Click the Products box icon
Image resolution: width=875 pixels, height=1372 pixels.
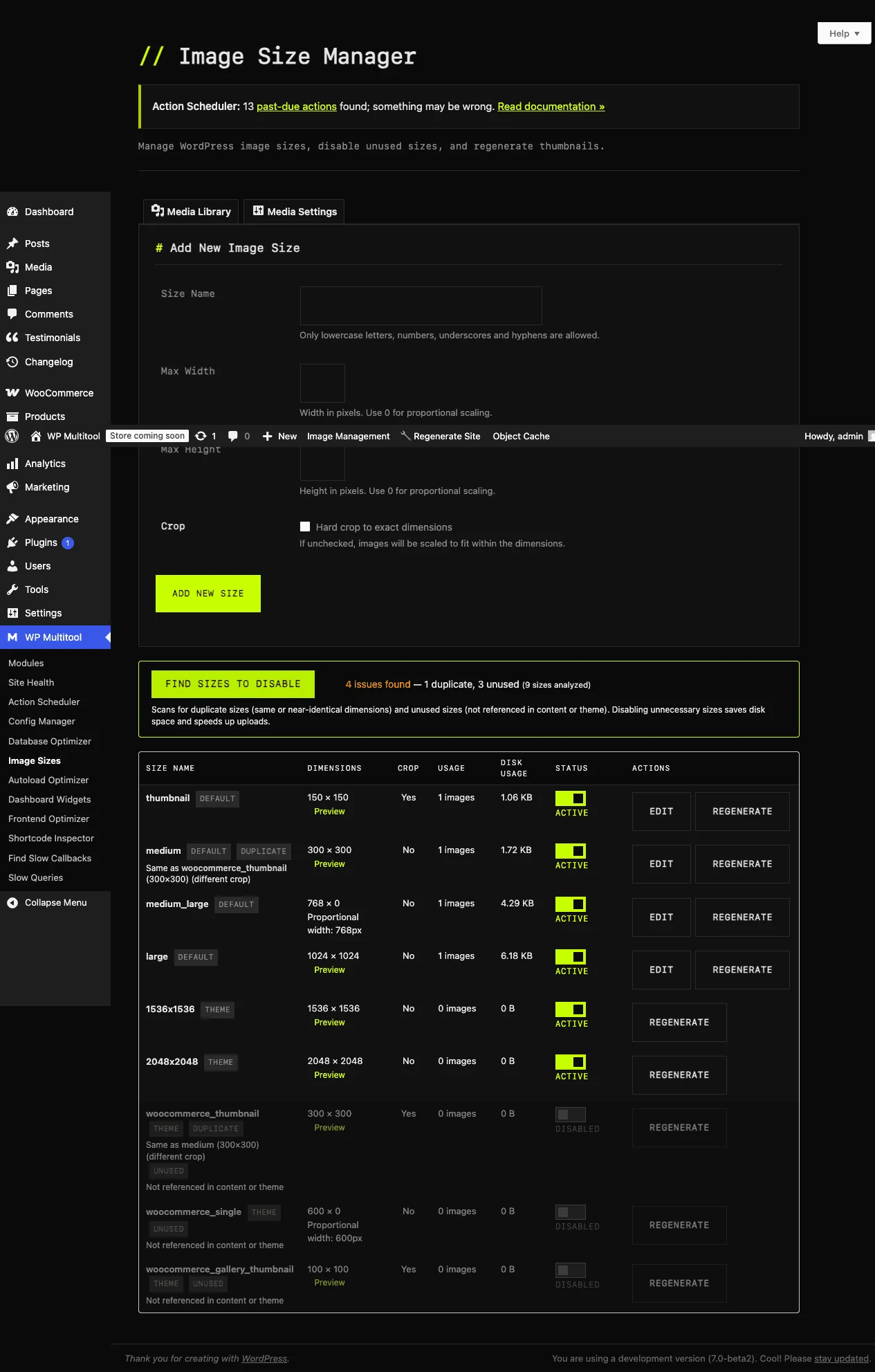(x=12, y=417)
